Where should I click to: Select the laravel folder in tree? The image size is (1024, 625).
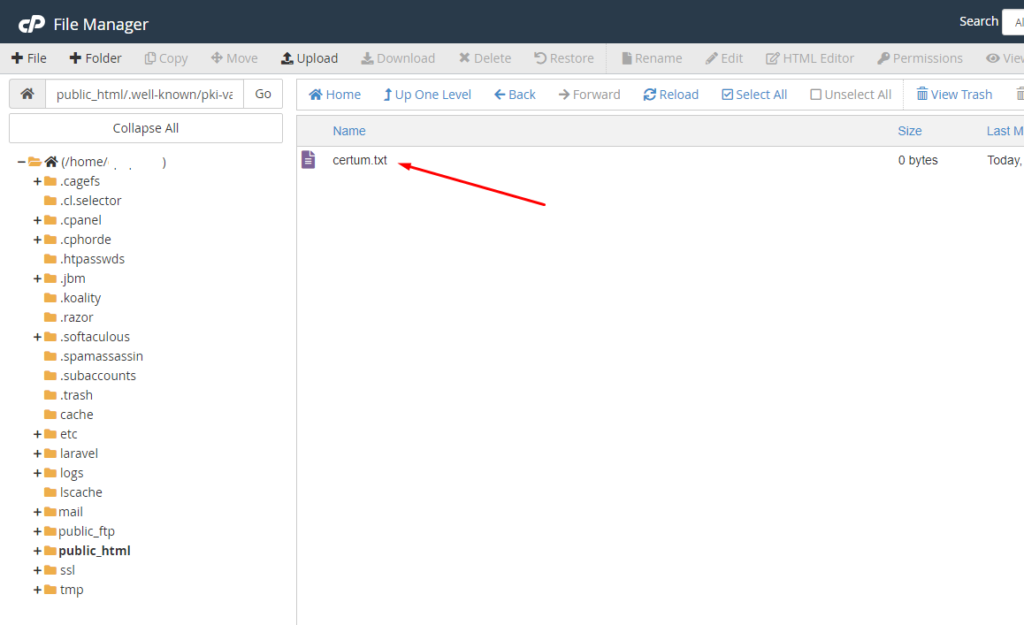tap(79, 453)
